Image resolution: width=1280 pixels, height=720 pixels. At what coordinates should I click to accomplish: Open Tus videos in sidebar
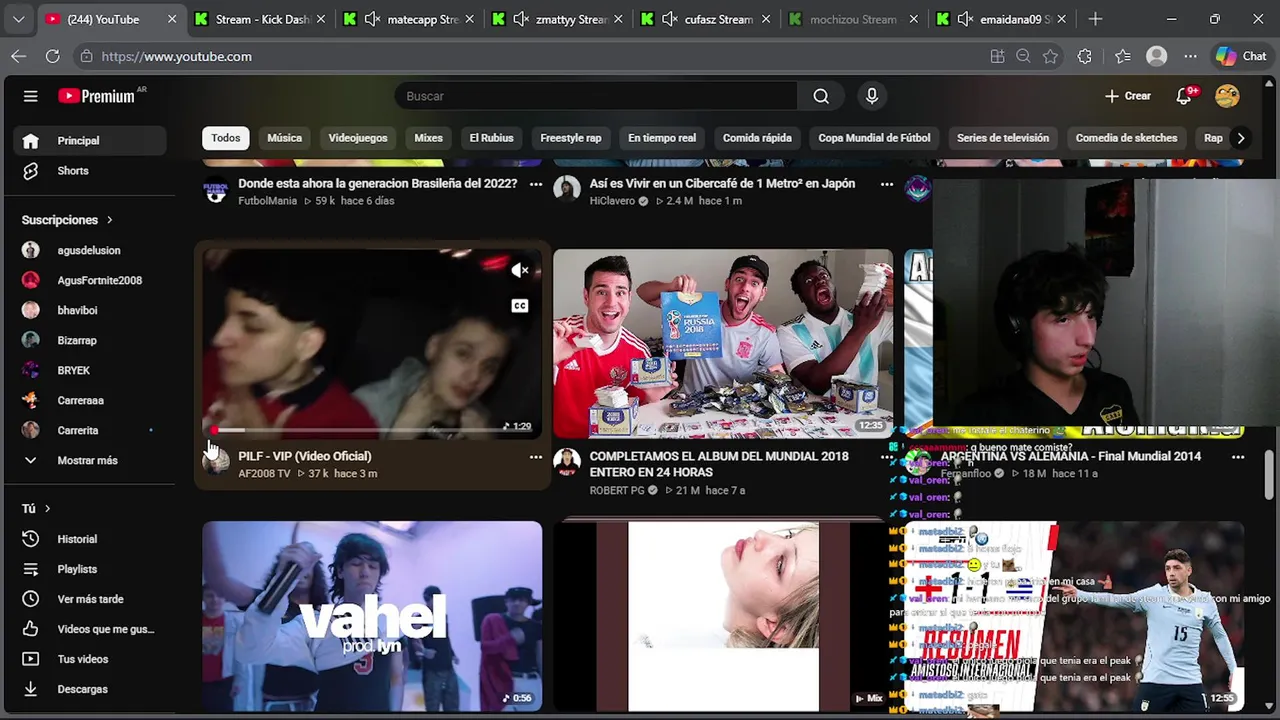pos(90,659)
